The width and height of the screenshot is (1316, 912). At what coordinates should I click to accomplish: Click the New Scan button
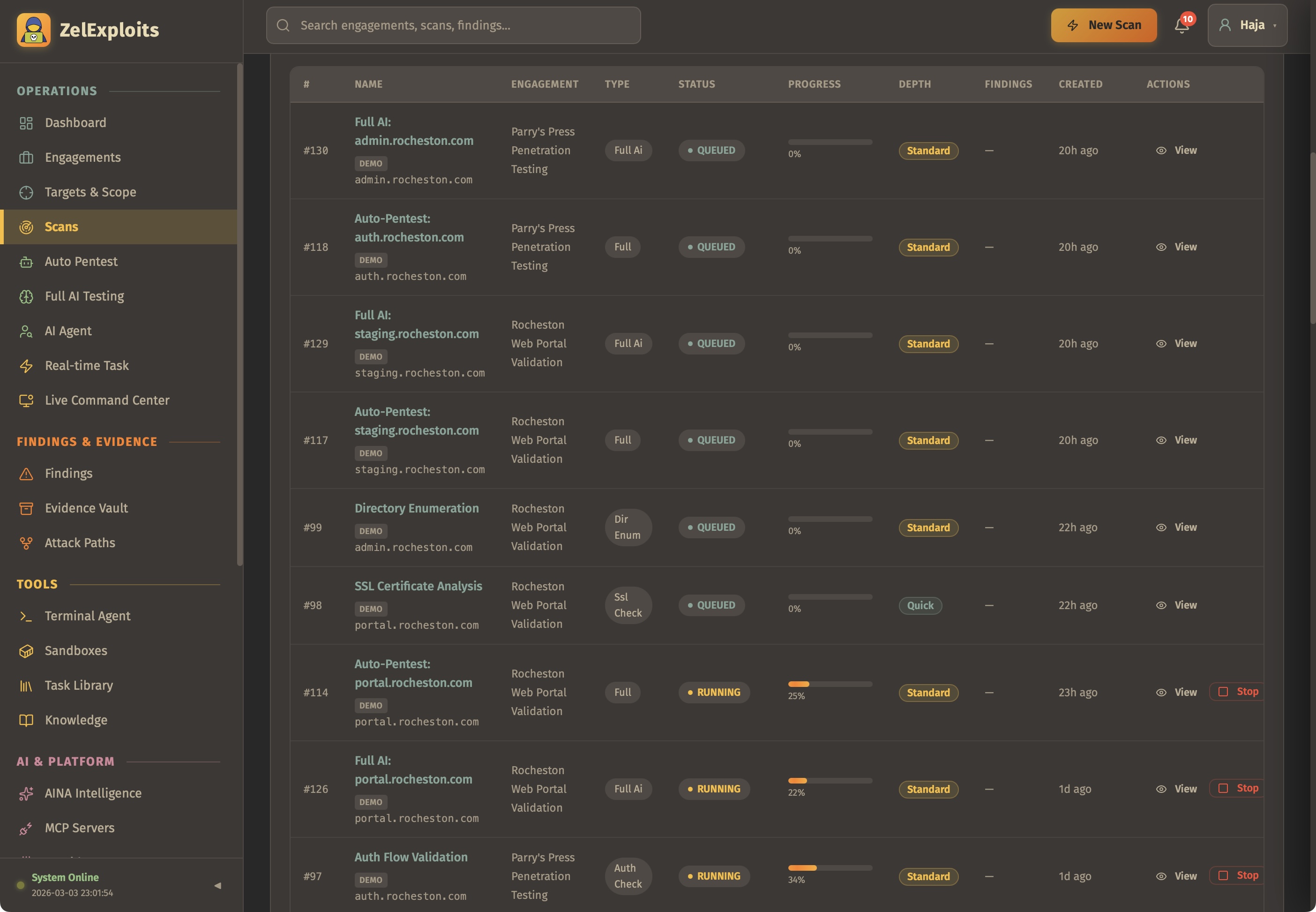[1103, 25]
